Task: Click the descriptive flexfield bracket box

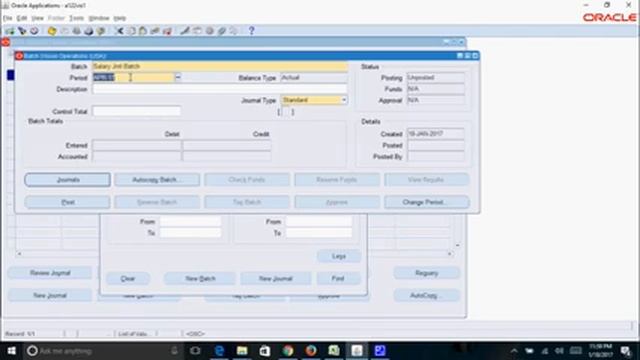Action: pos(286,111)
